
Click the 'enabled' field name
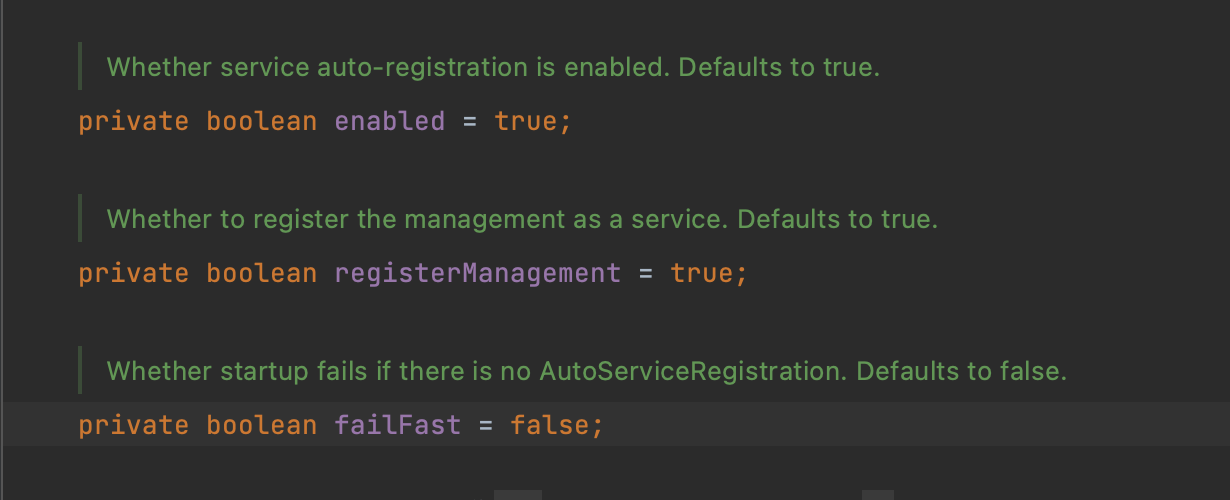[389, 122]
